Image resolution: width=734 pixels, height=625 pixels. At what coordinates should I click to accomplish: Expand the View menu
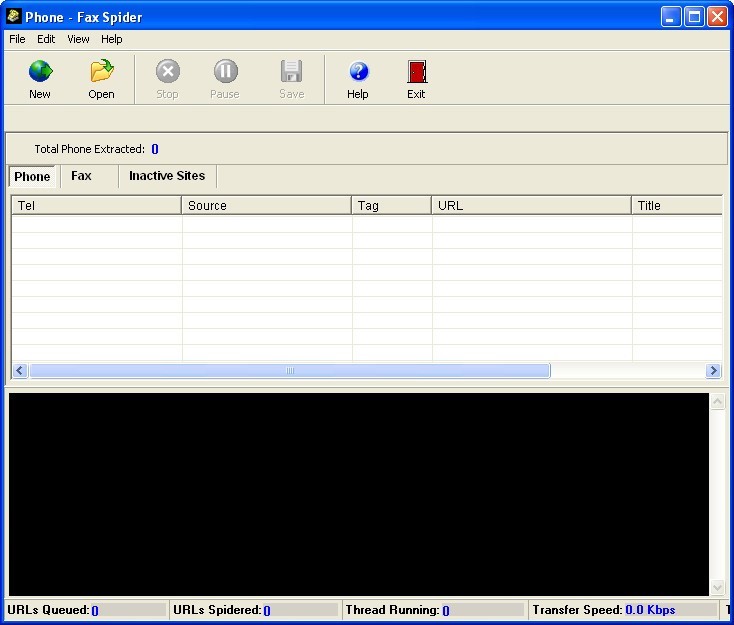(x=78, y=39)
